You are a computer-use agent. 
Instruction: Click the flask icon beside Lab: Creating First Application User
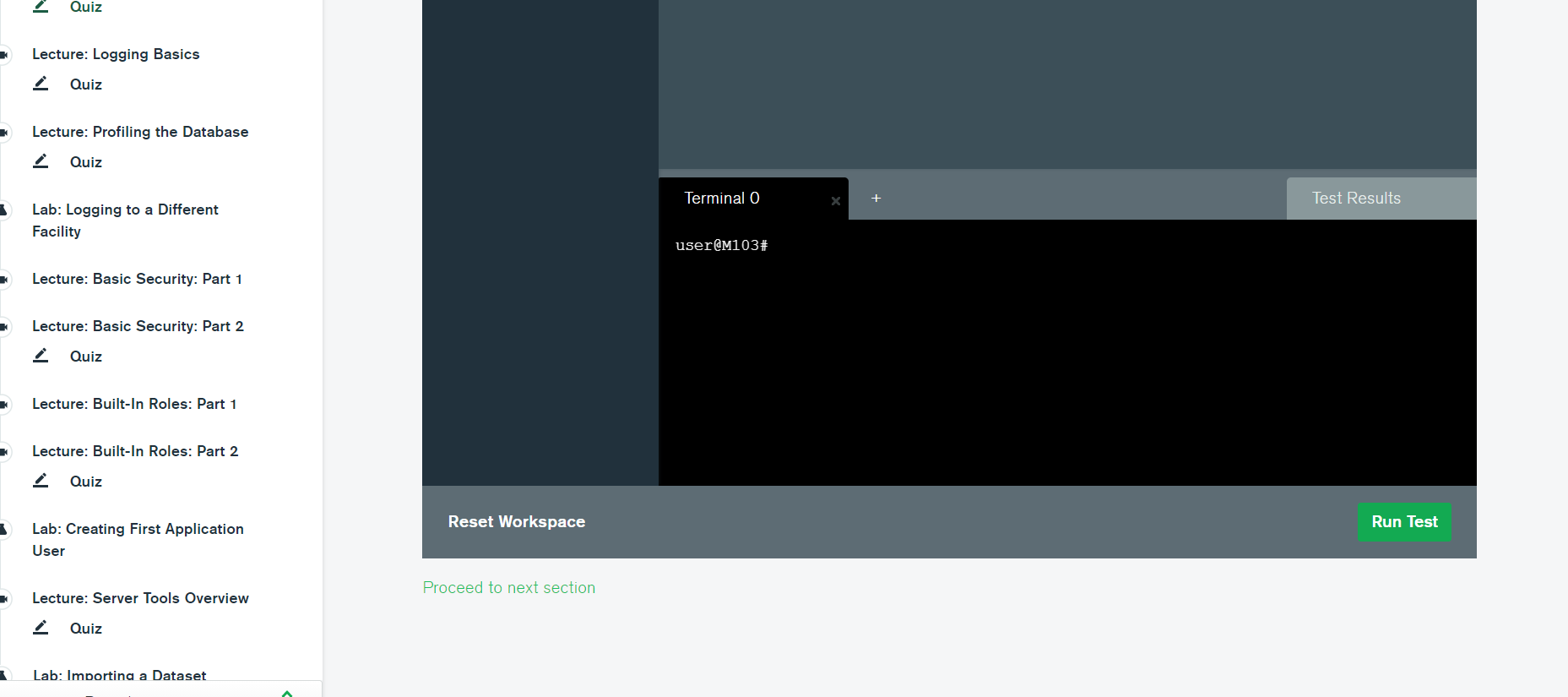click(4, 530)
